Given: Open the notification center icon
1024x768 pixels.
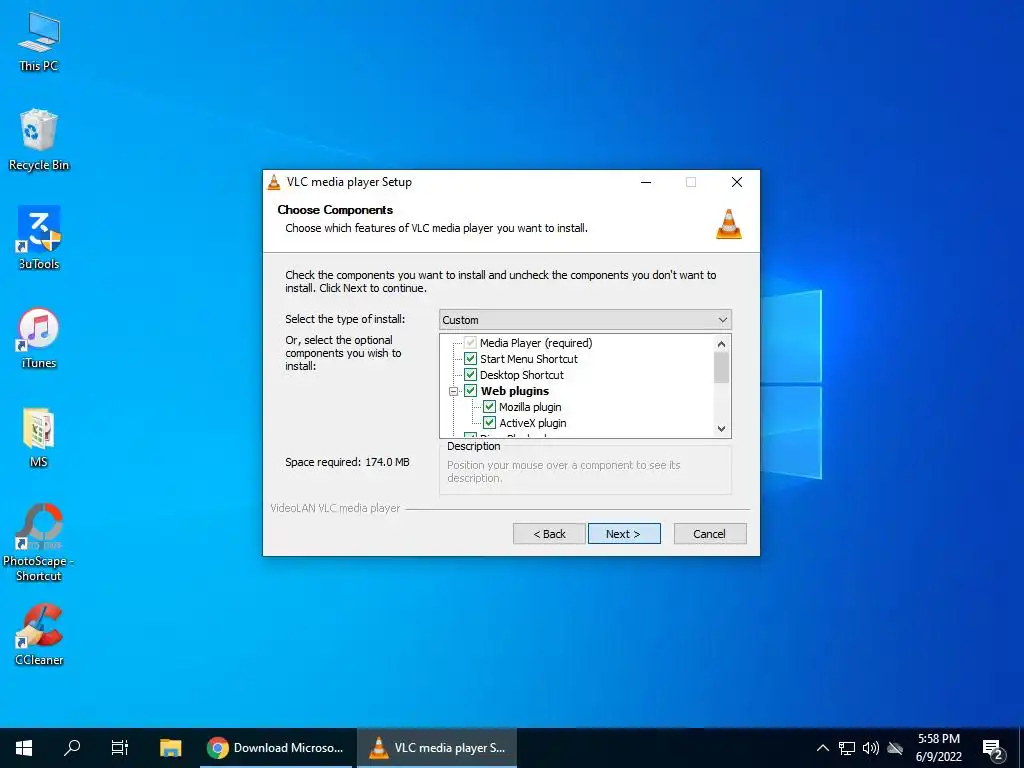Looking at the screenshot, I should coord(993,748).
